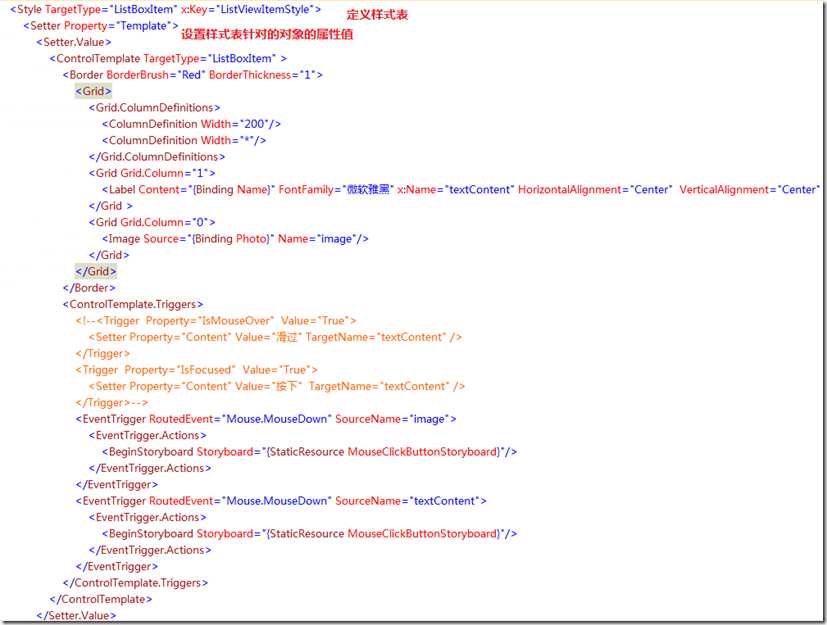Click x:Name="textContent" in the Label line
The width and height of the screenshot is (827, 625).
tap(456, 189)
